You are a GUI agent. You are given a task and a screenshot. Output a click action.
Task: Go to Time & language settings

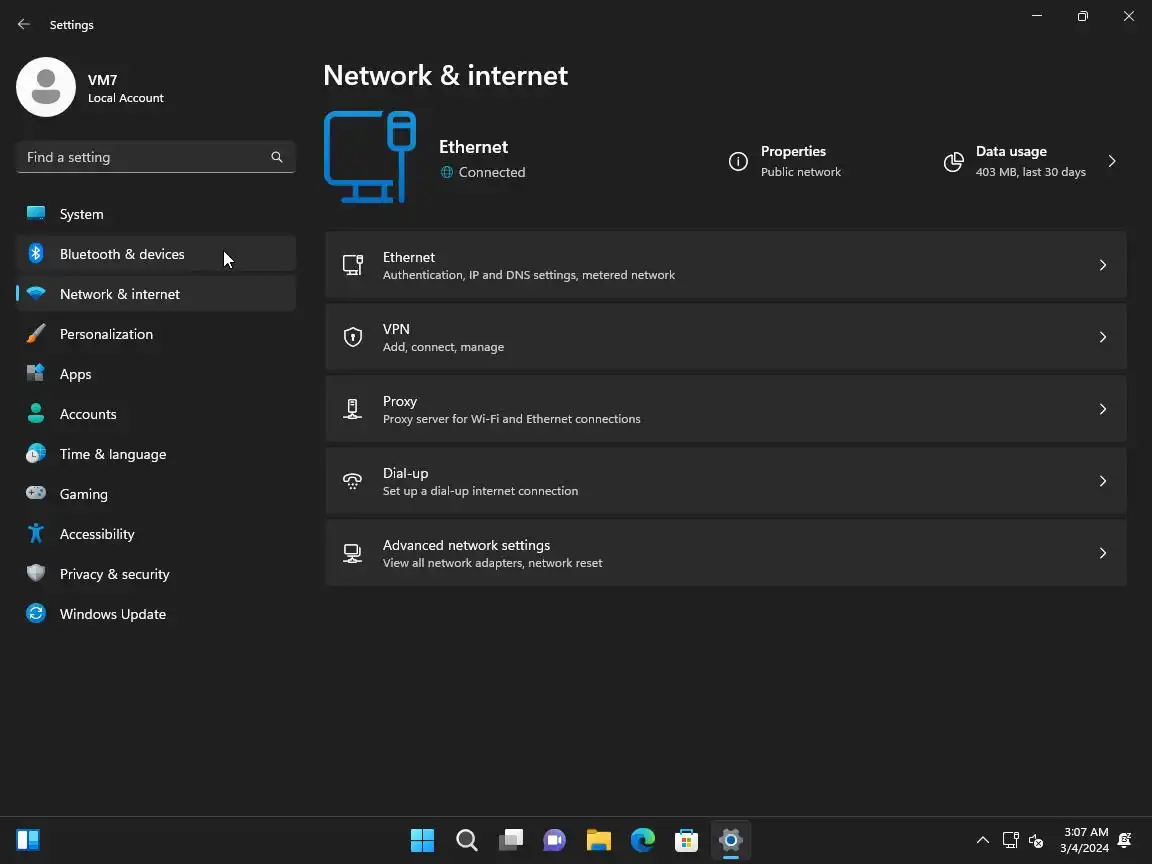tap(113, 454)
